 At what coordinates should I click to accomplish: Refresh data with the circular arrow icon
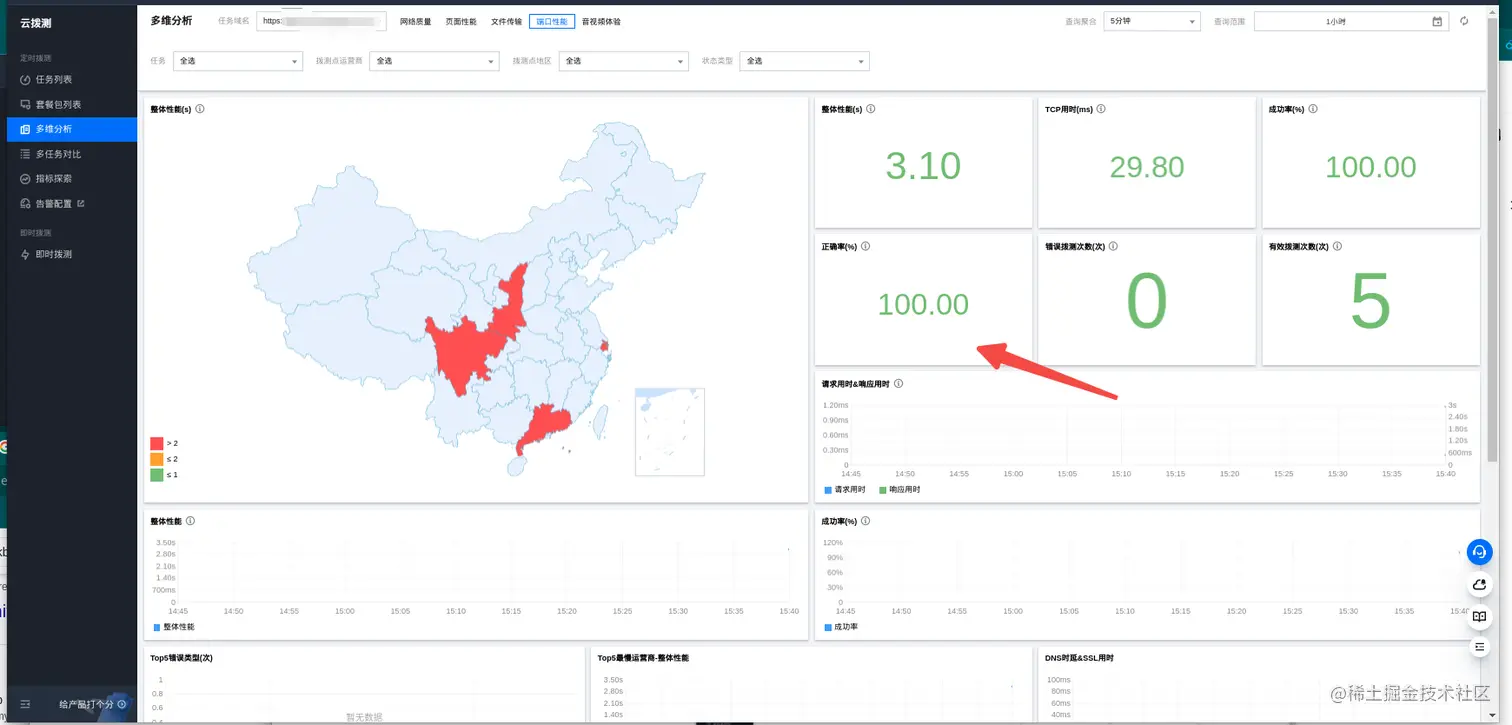click(1464, 21)
